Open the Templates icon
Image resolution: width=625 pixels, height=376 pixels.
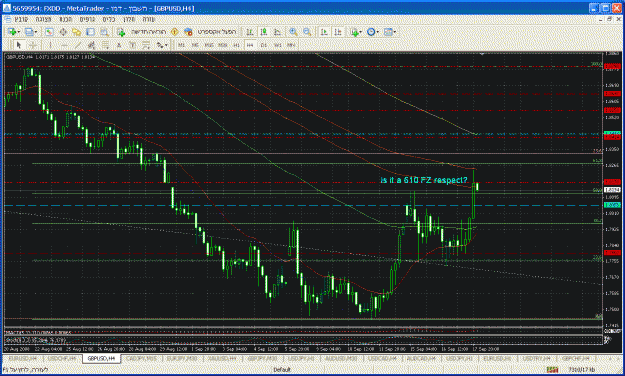click(388, 32)
